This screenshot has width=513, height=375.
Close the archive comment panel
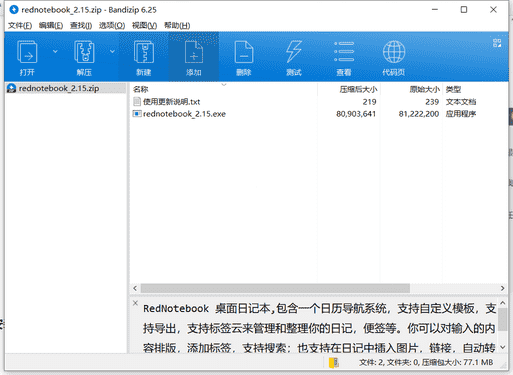coord(135,303)
